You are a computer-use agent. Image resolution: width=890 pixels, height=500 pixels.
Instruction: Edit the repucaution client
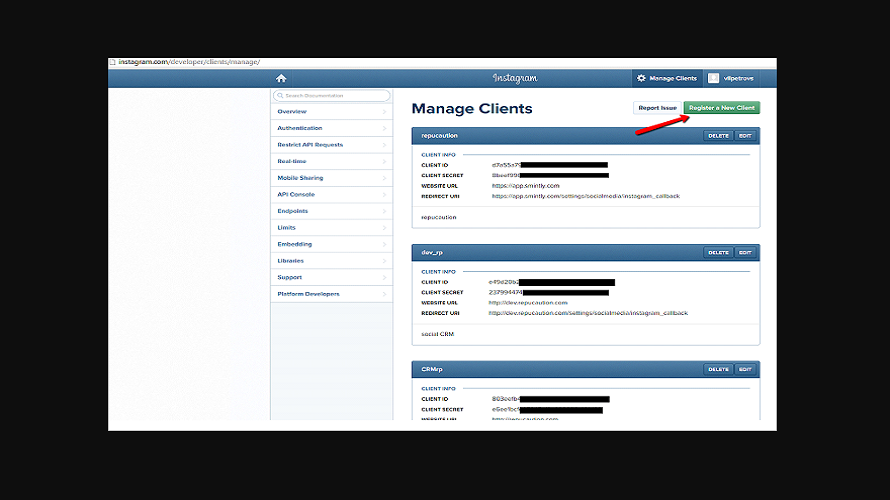(x=745, y=136)
